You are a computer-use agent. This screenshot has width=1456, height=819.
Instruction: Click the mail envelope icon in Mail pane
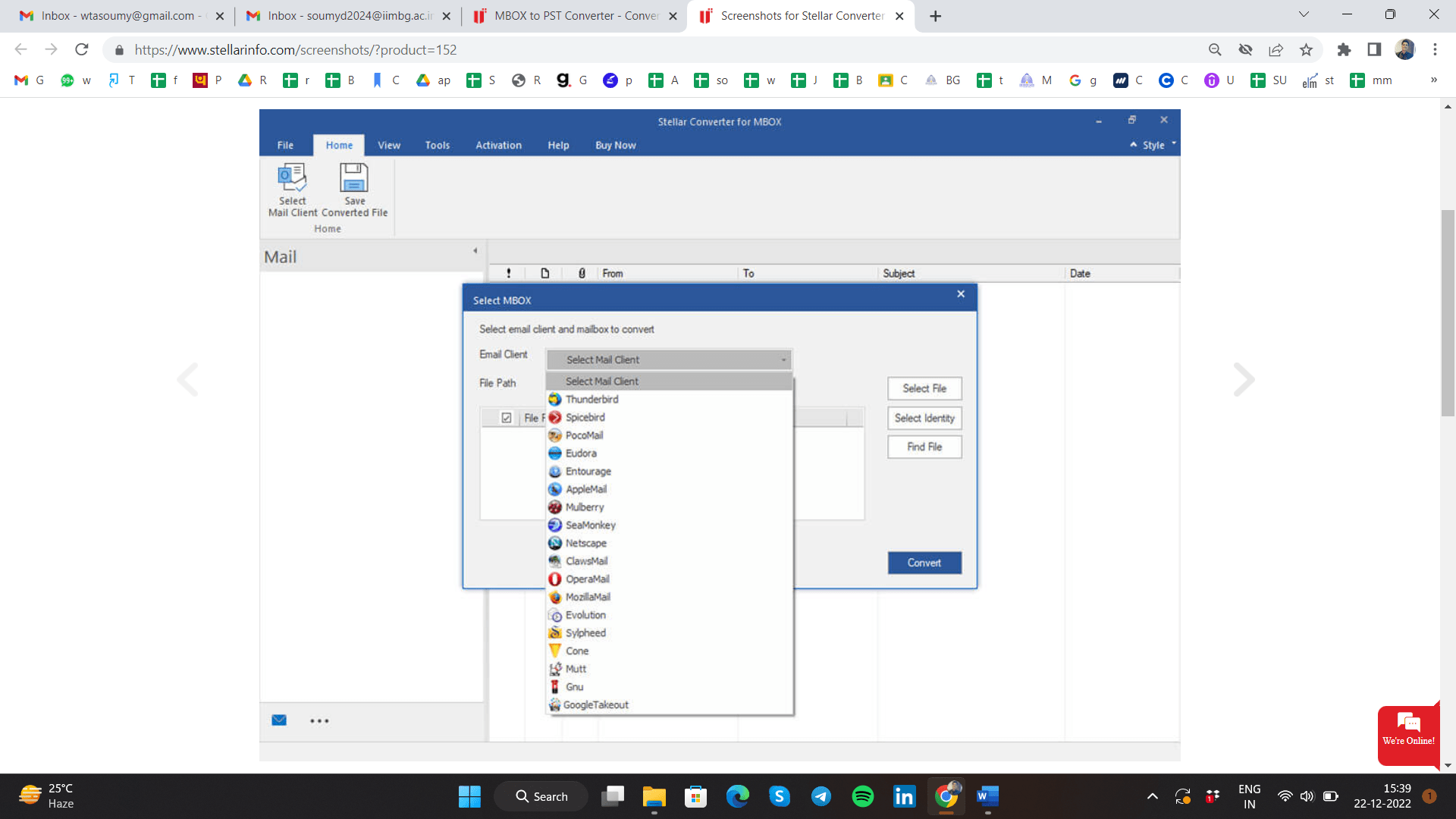[279, 720]
